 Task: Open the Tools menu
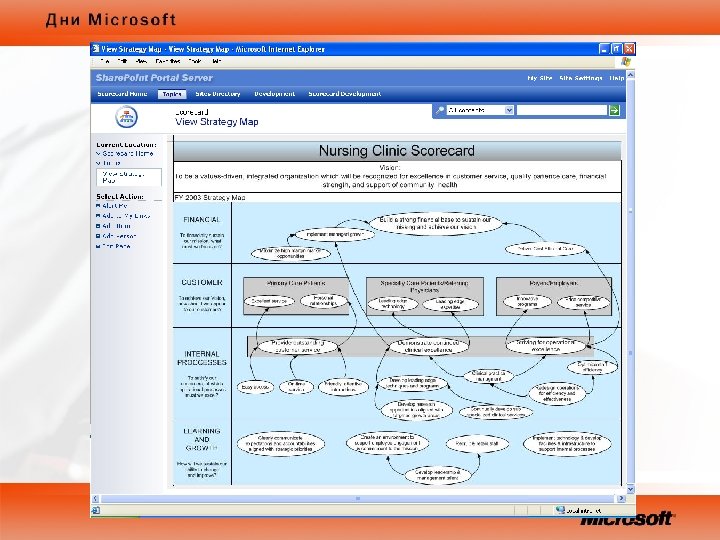(195, 61)
